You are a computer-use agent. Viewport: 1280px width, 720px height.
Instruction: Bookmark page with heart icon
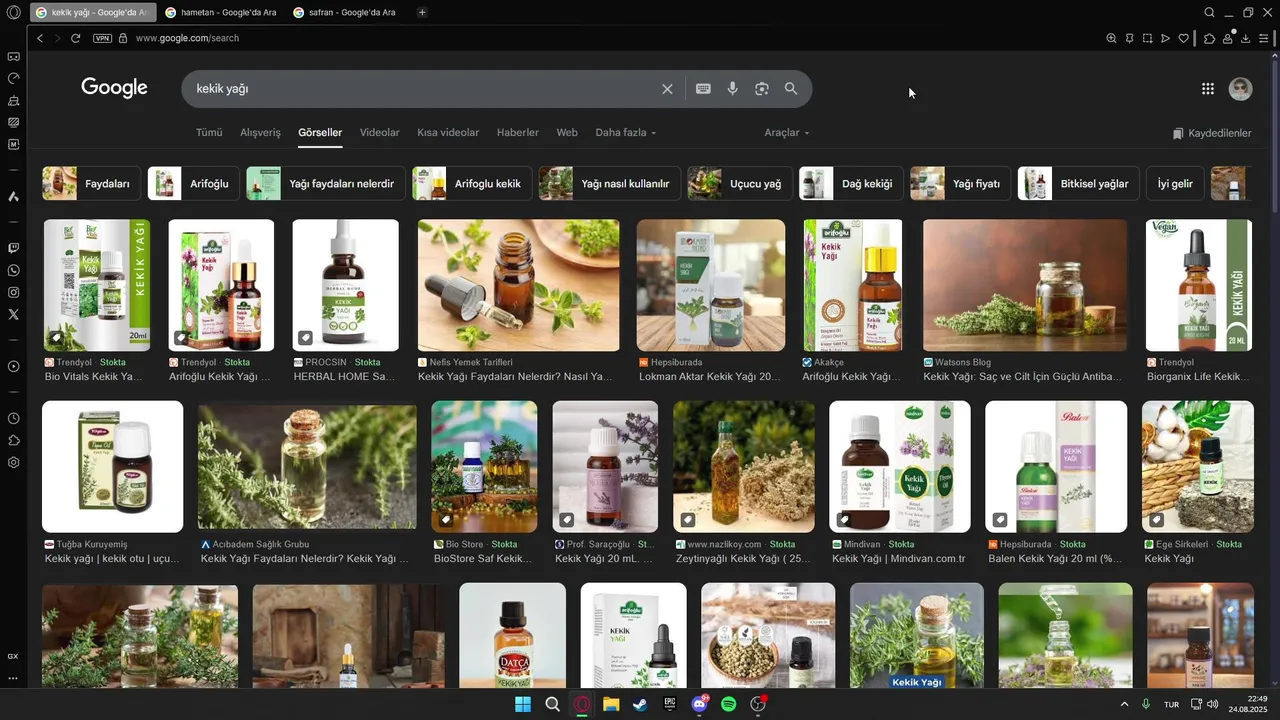(1184, 38)
